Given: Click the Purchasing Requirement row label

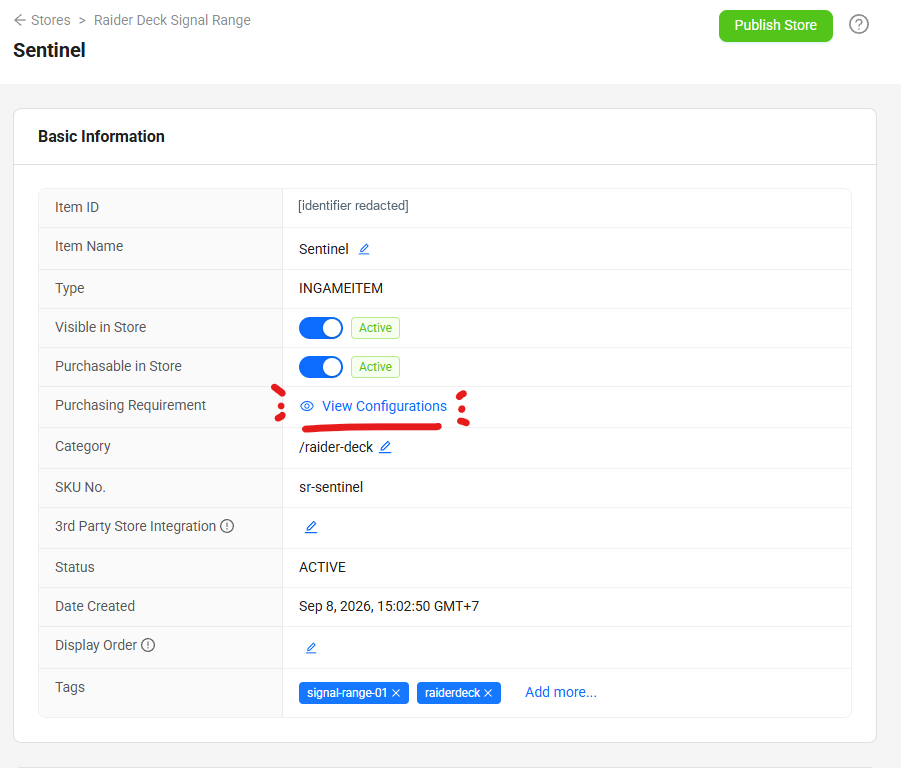Looking at the screenshot, I should pyautogui.click(x=130, y=405).
